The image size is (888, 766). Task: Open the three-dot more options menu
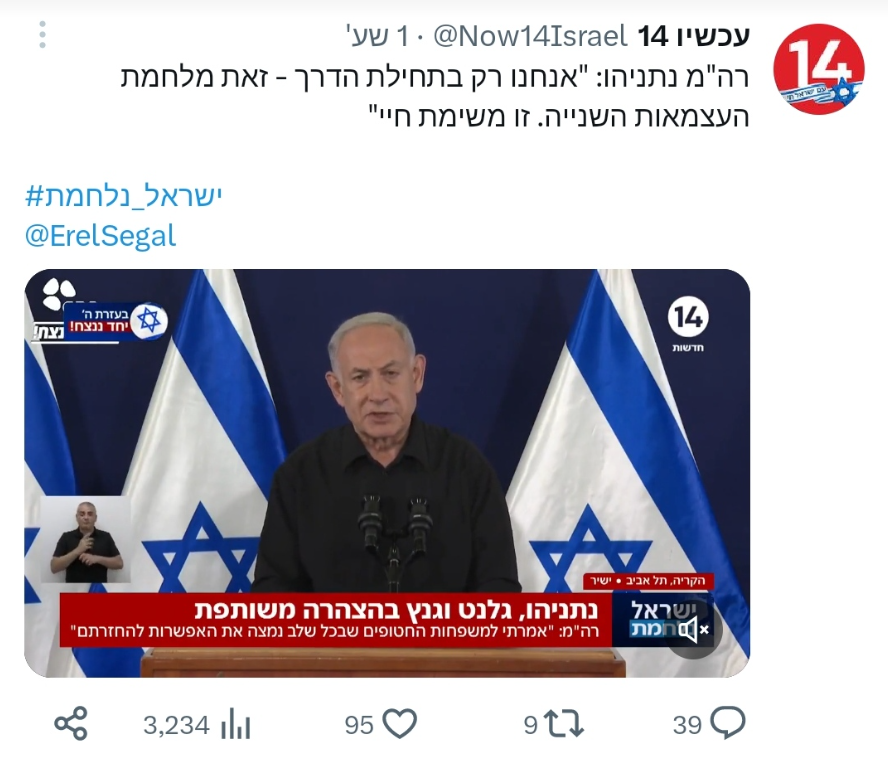[42, 35]
